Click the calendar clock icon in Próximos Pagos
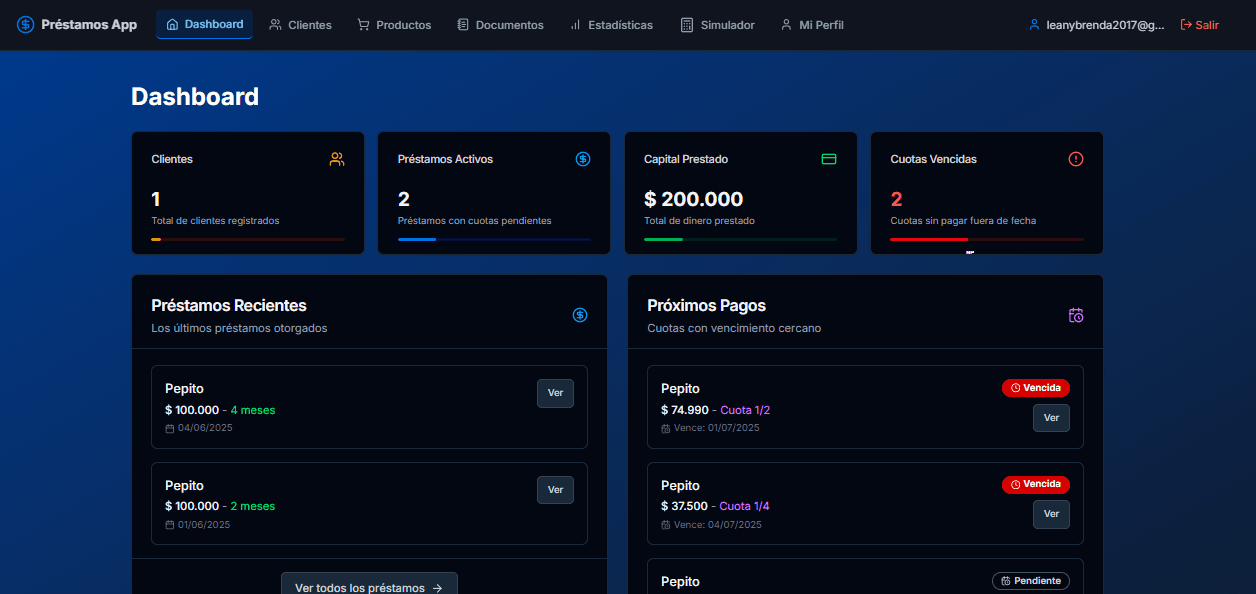The image size is (1256, 594). (1076, 315)
